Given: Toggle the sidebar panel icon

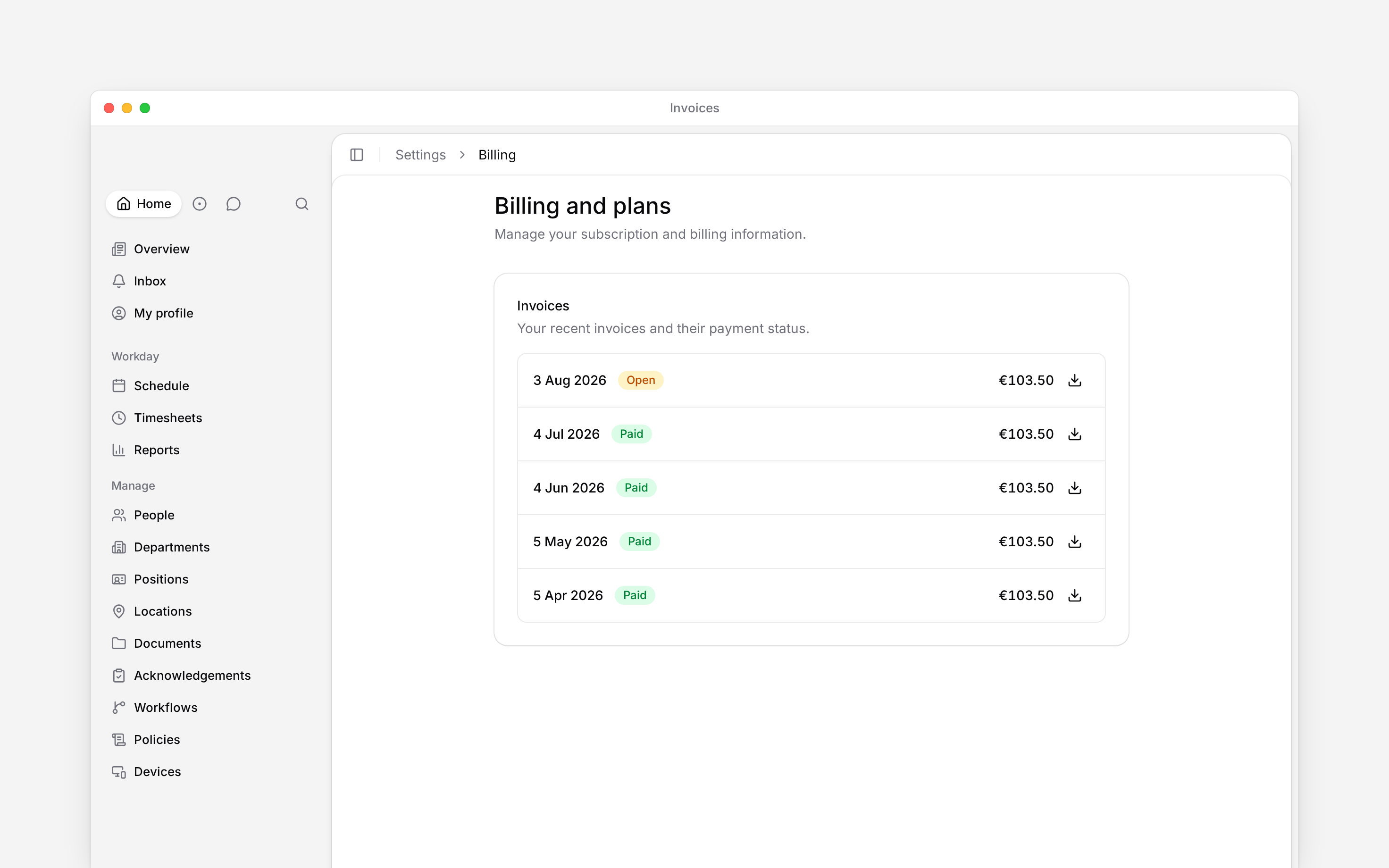Looking at the screenshot, I should (x=356, y=155).
